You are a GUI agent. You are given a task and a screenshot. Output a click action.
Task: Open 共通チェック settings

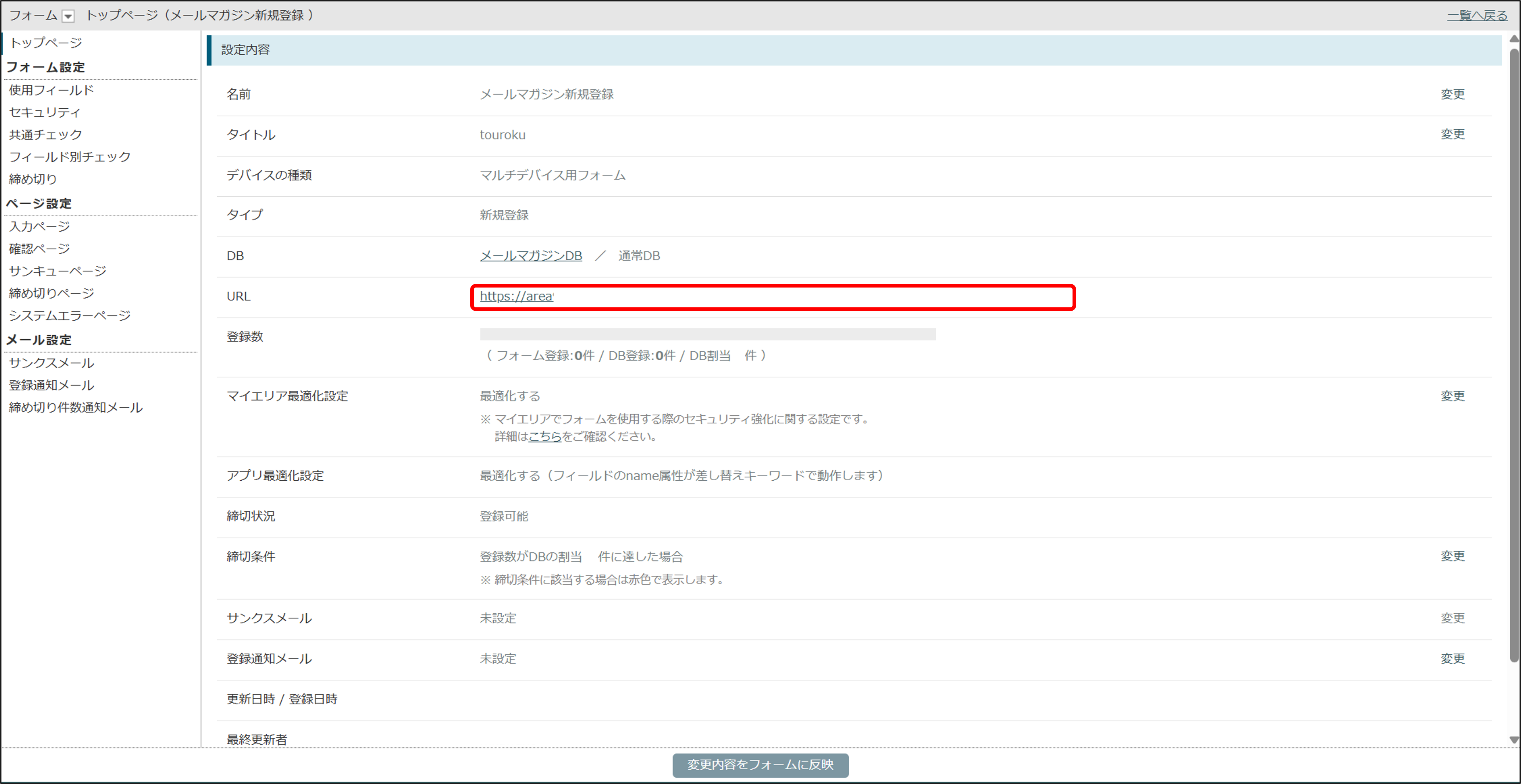click(46, 135)
